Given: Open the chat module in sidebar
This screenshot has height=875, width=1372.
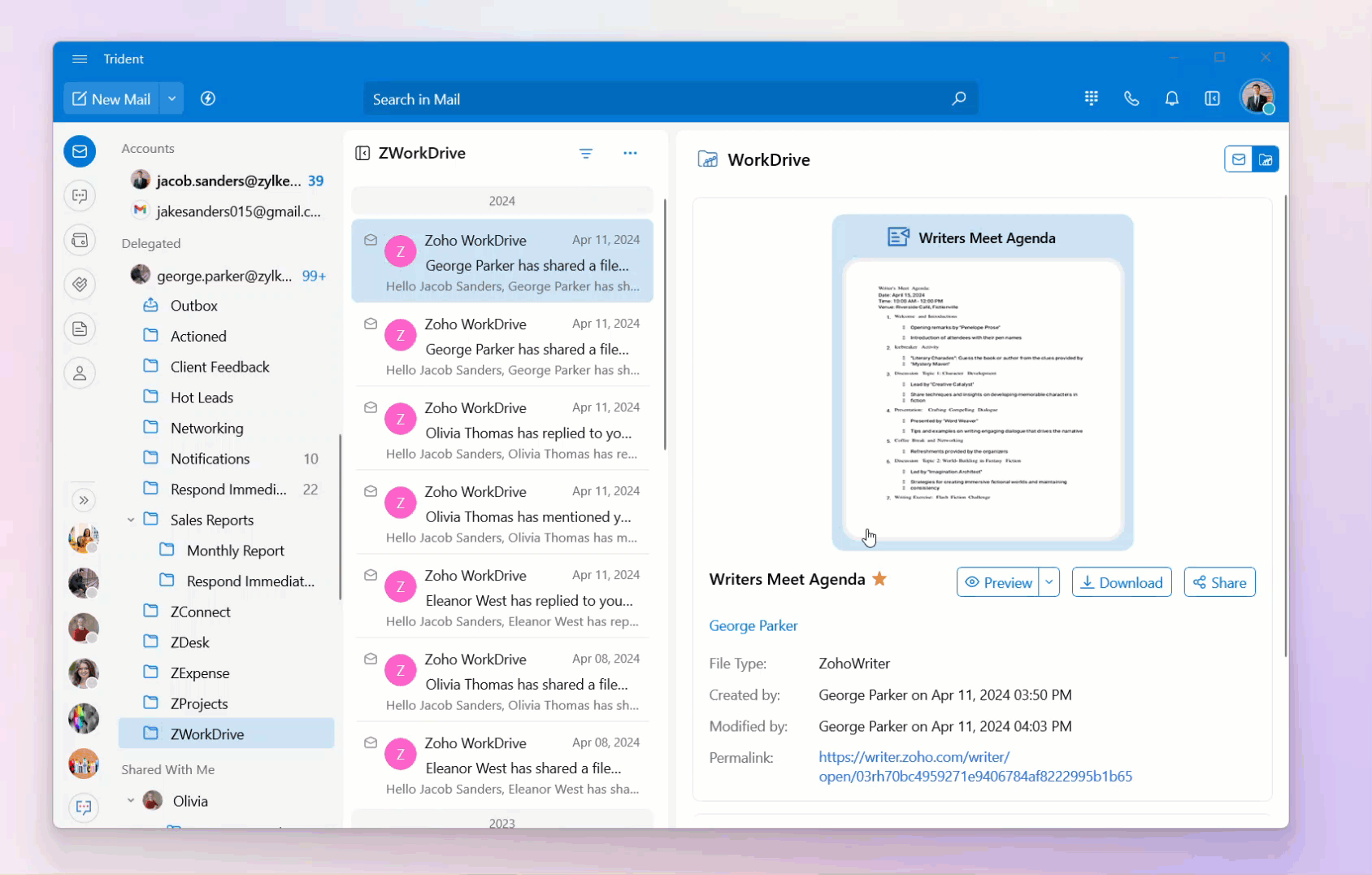Looking at the screenshot, I should (80, 195).
